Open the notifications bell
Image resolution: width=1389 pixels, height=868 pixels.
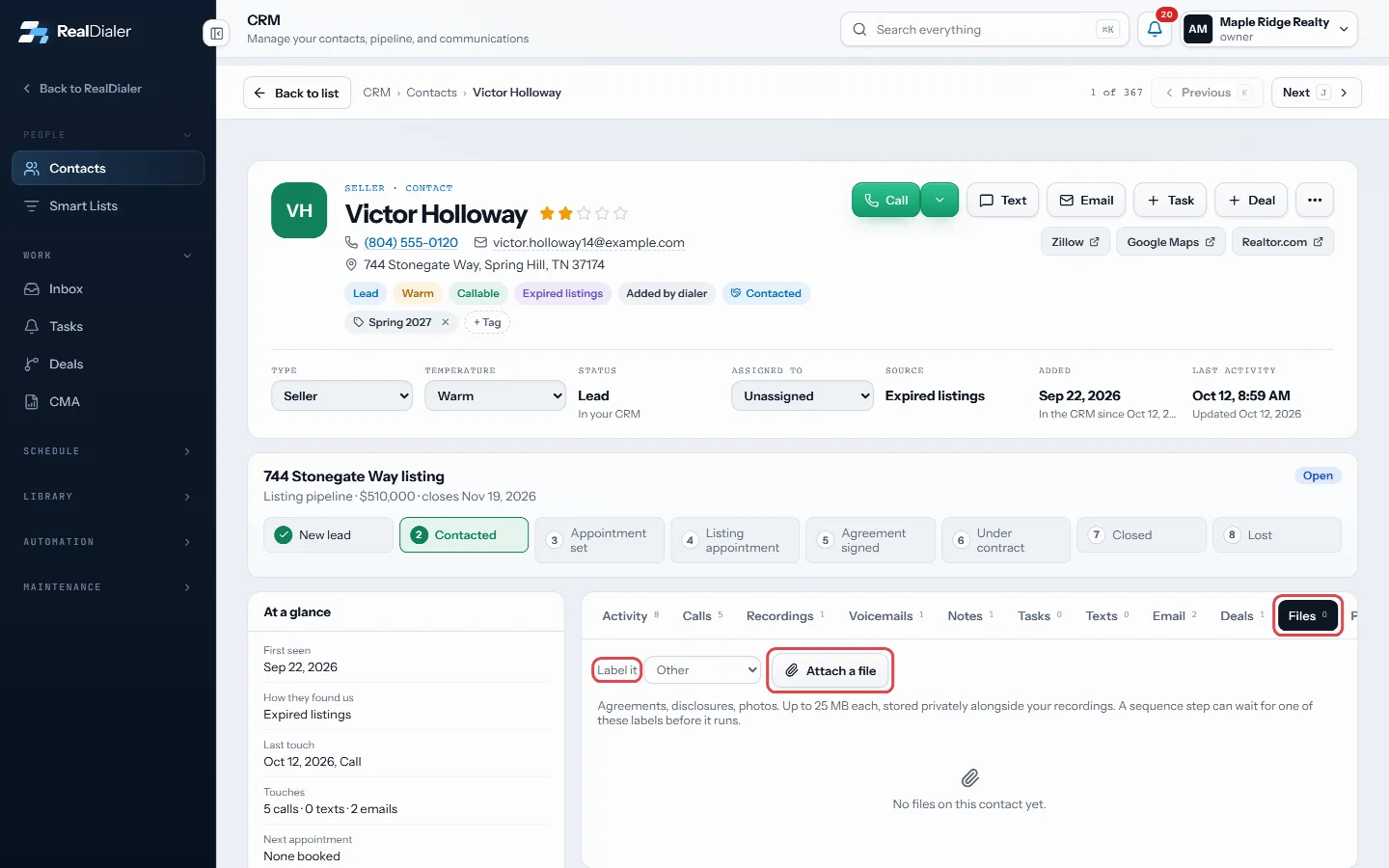[1155, 29]
